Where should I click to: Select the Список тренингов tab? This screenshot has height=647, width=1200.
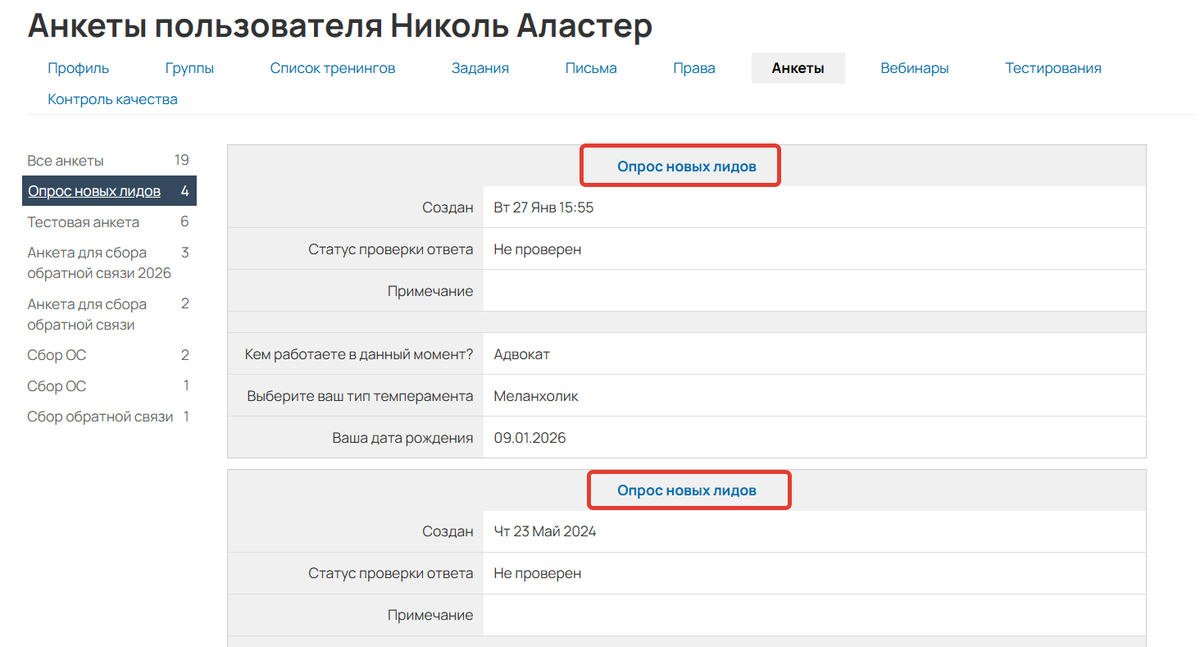pyautogui.click(x=332, y=67)
